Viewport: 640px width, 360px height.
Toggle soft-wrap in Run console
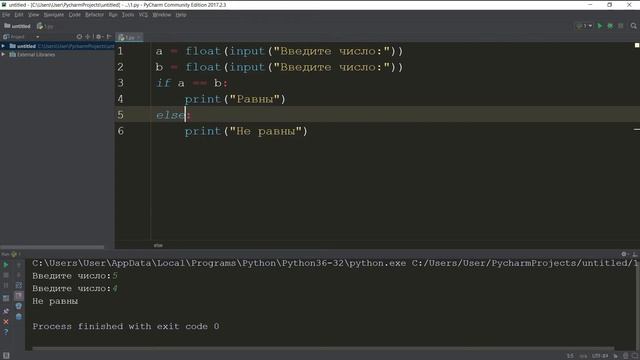click(x=19, y=285)
